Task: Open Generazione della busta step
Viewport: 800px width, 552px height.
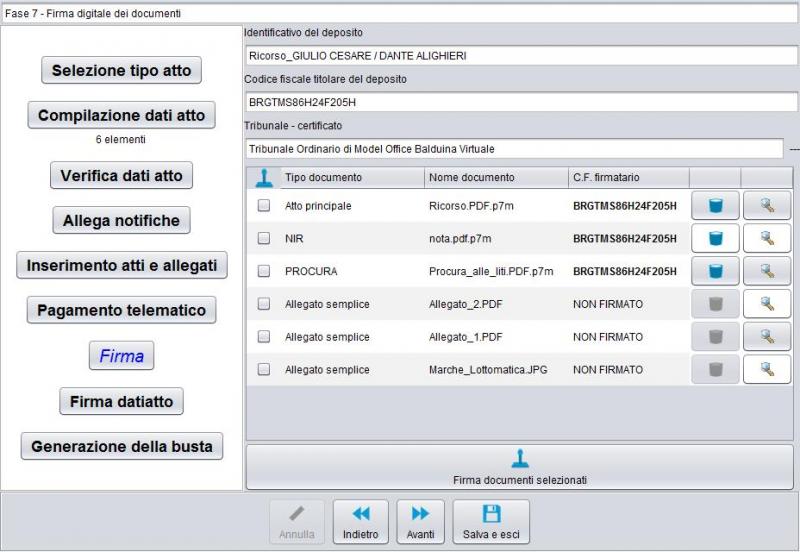Action: coord(121,446)
